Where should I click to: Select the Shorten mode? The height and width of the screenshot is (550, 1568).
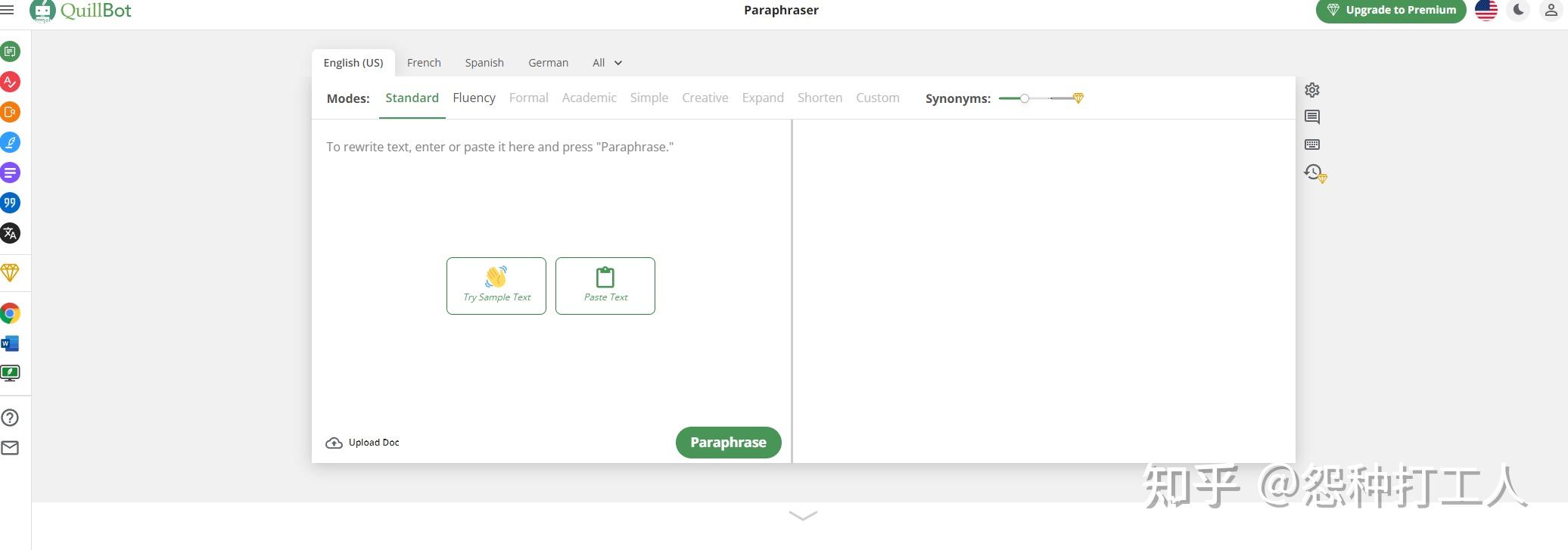820,98
